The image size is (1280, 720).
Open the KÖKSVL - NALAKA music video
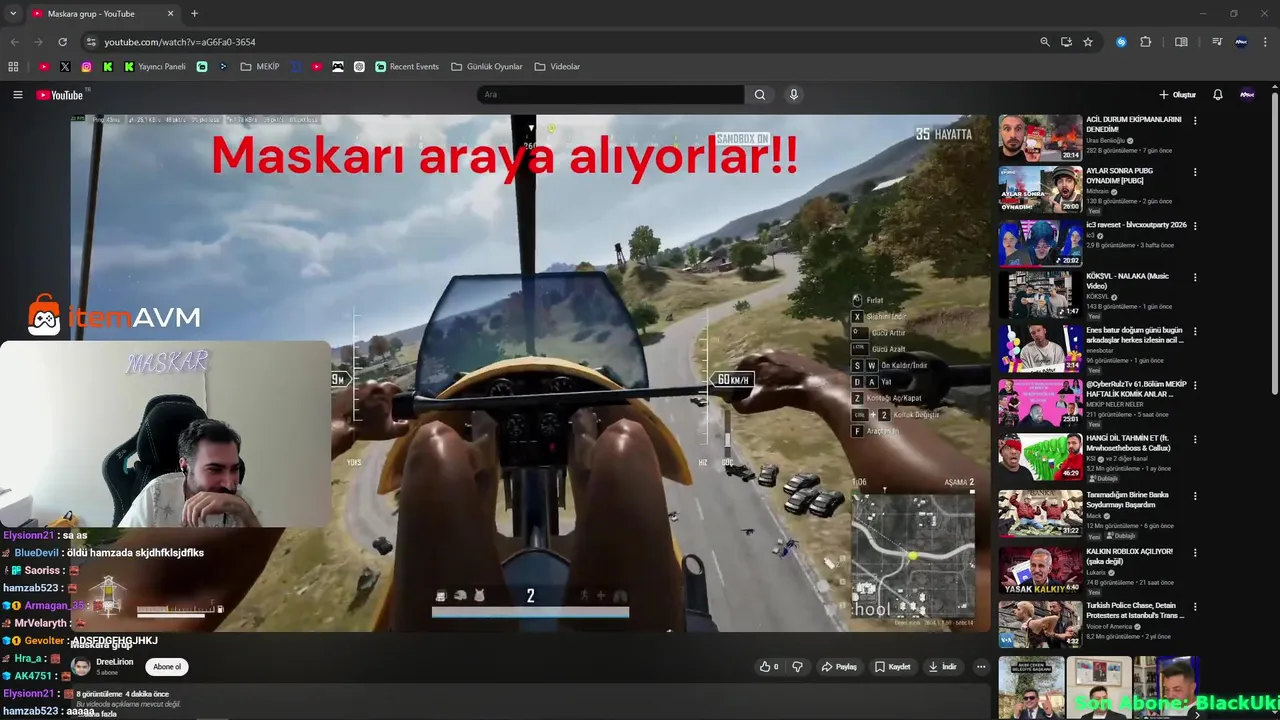tap(1040, 295)
